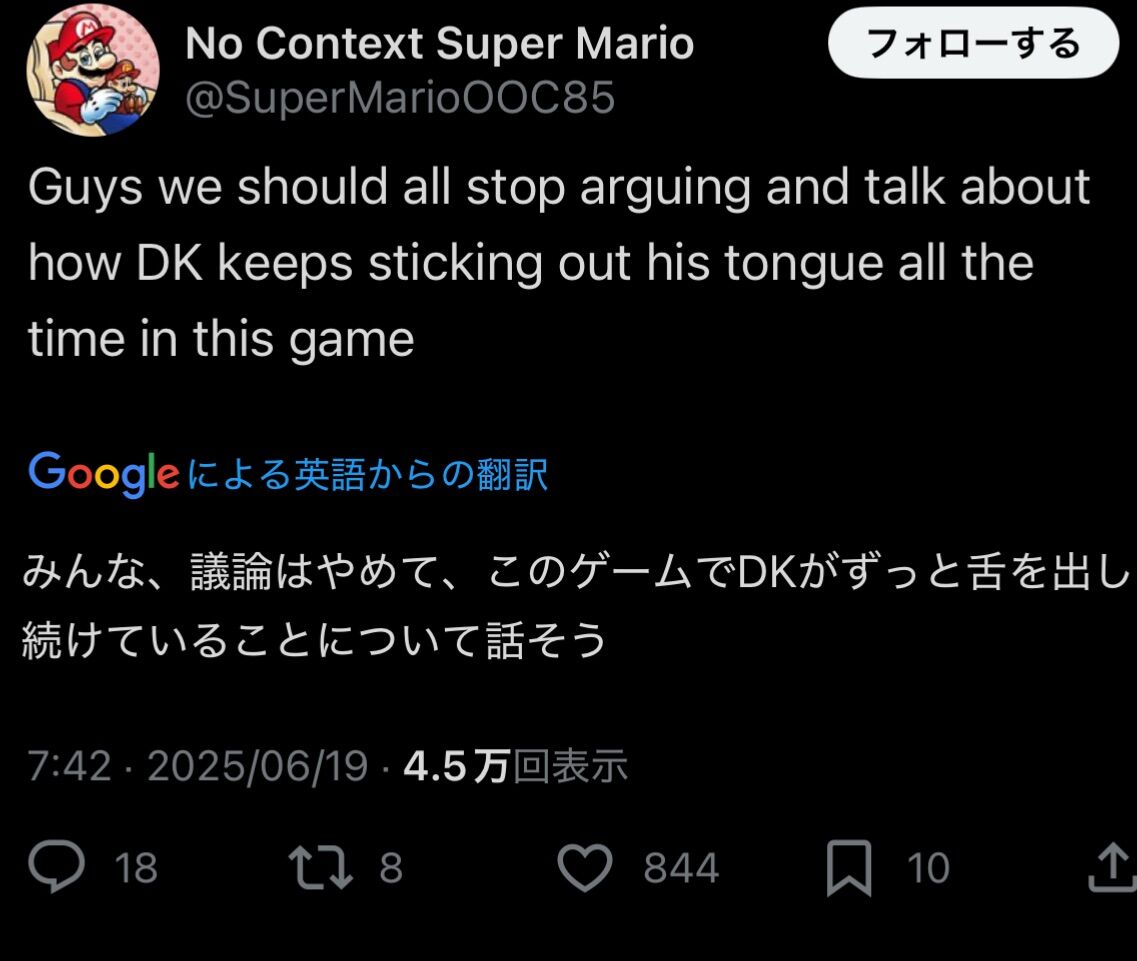Click the like count 844
Viewport: 1137px width, 961px height.
tap(681, 868)
